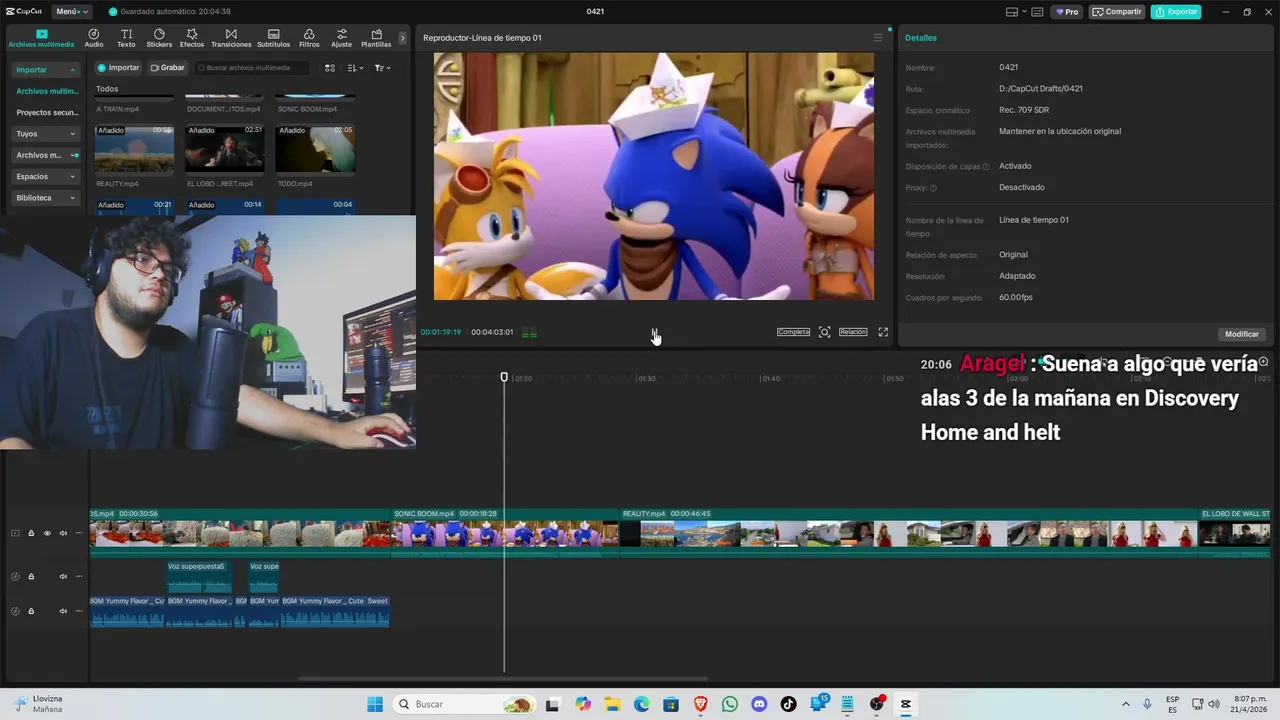The height and width of the screenshot is (720, 1280).
Task: Click the scan focus frame icon in the player
Action: tap(825, 332)
